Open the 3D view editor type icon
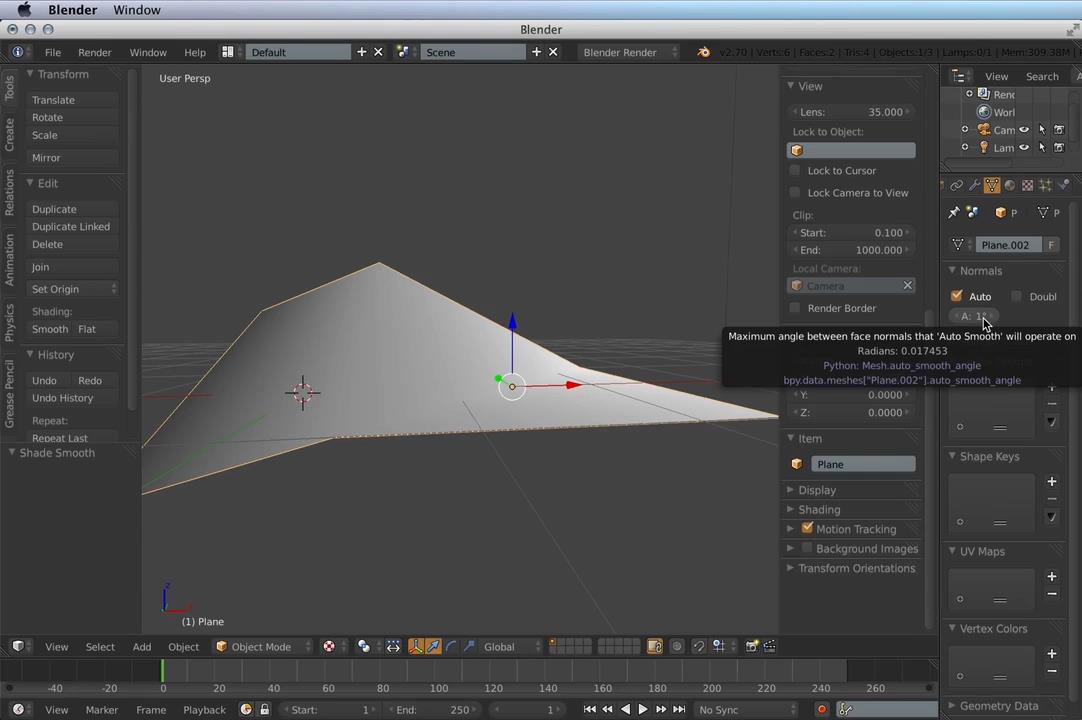 19,646
